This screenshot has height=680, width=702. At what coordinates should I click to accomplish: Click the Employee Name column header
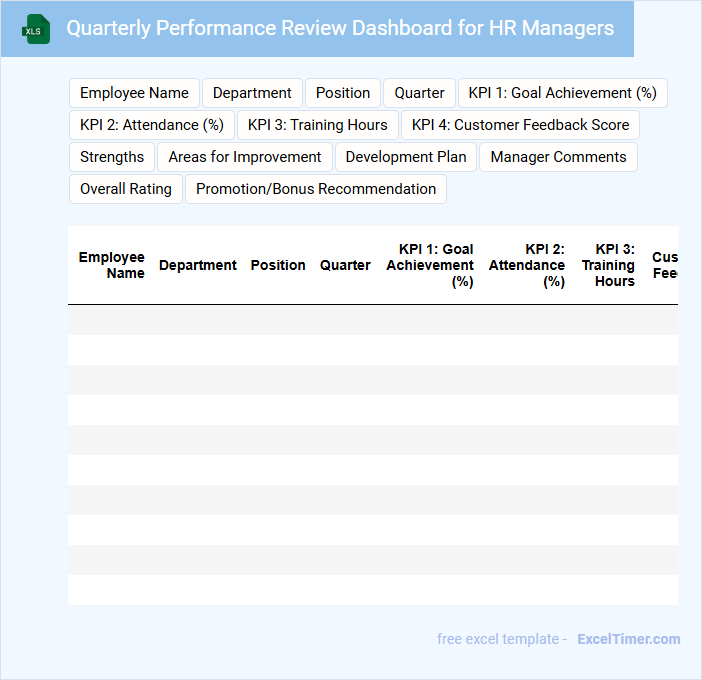pyautogui.click(x=112, y=265)
